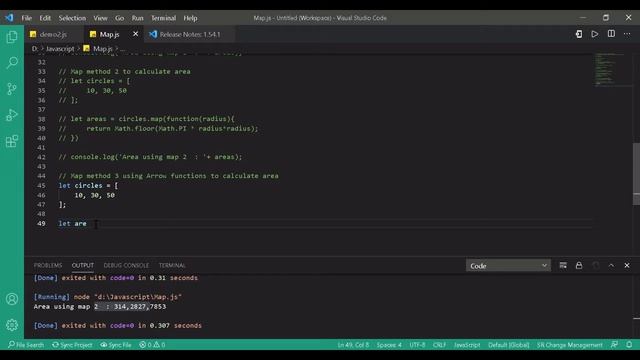Change language mode JavaScript in status bar
Screen dimensions: 640x360
click(467, 345)
